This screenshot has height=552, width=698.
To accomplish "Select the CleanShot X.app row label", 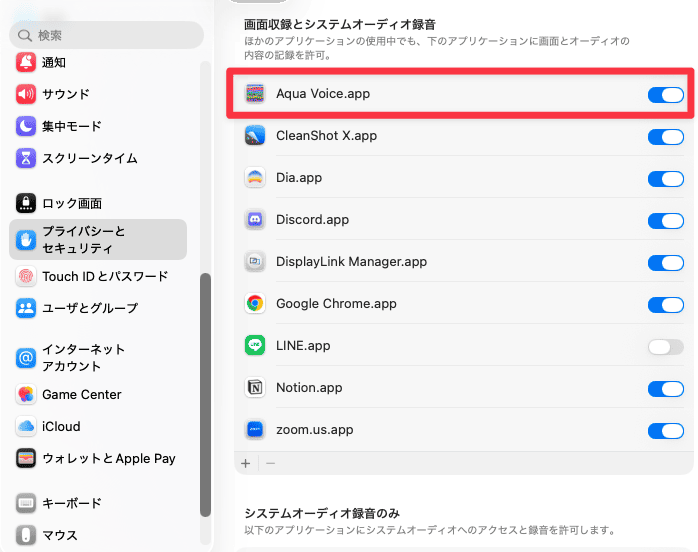I will click(326, 135).
